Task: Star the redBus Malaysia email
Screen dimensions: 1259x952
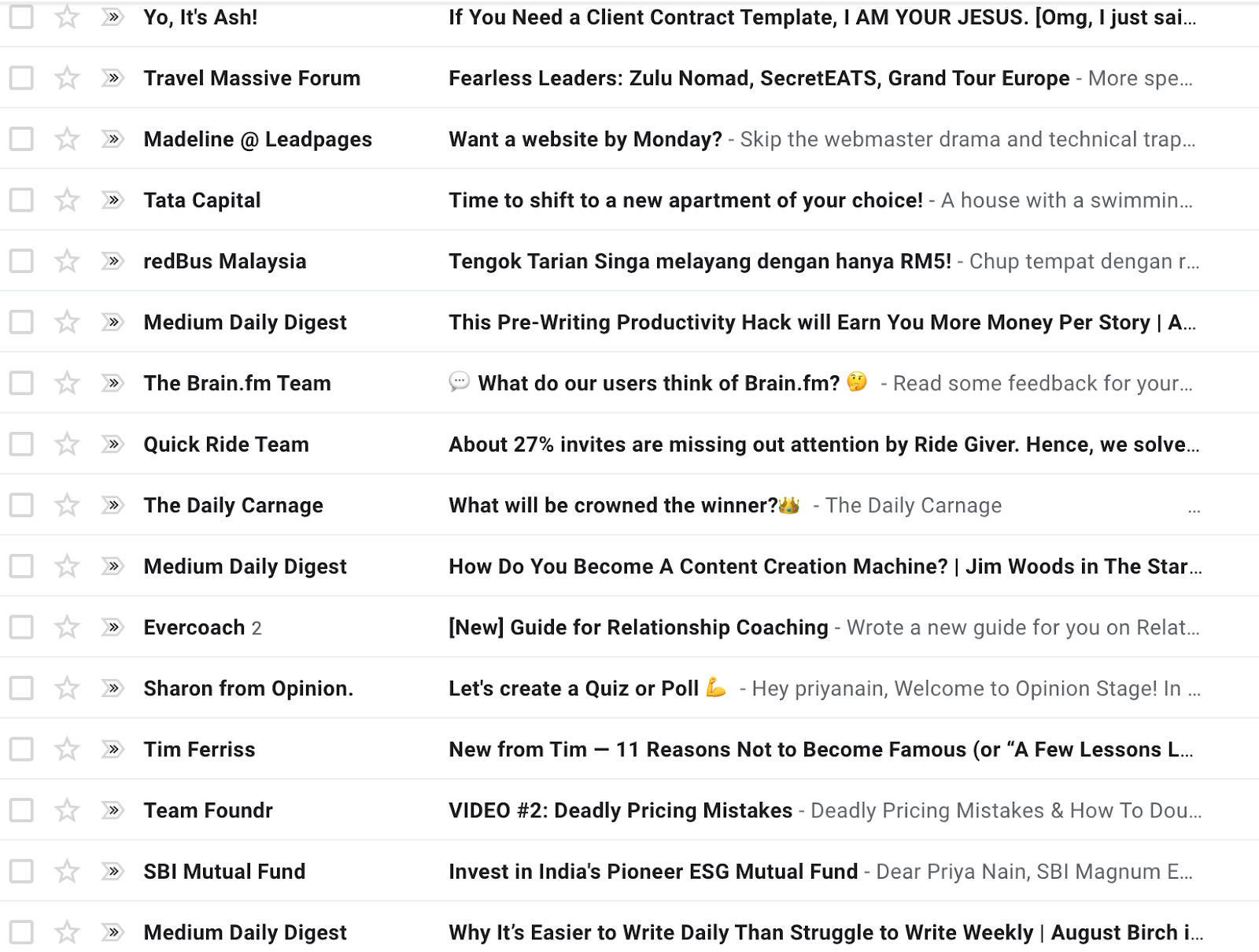Action: pos(67,261)
